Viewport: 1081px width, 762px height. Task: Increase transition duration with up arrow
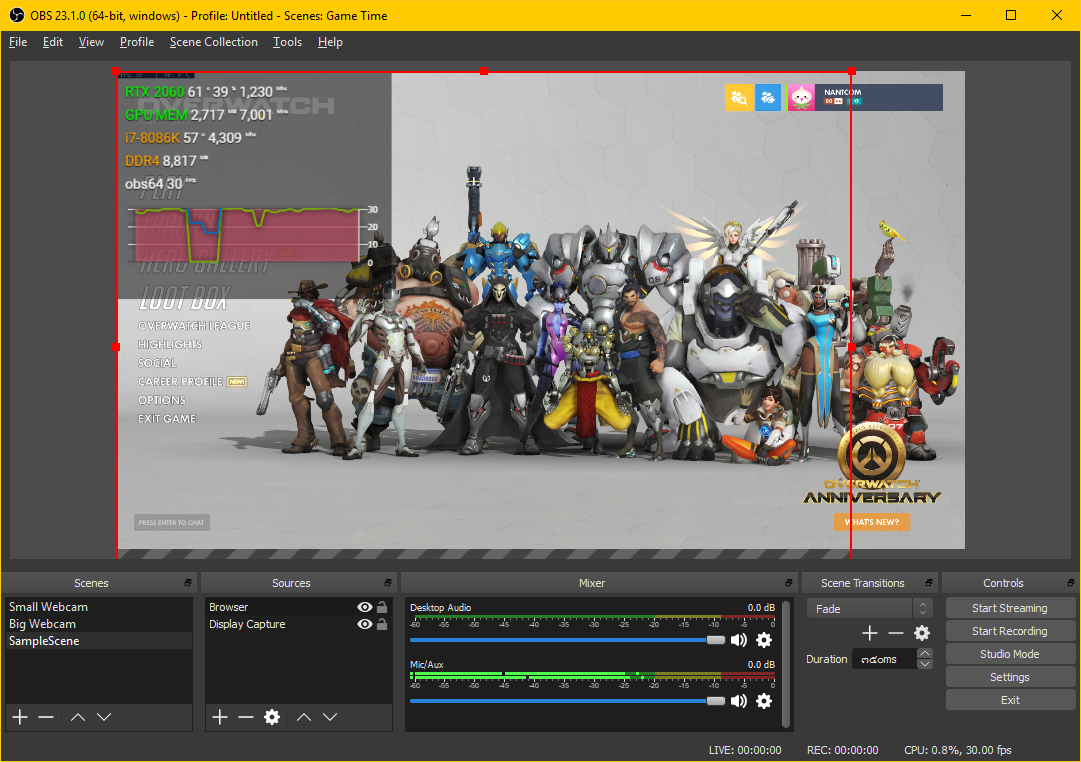(925, 654)
